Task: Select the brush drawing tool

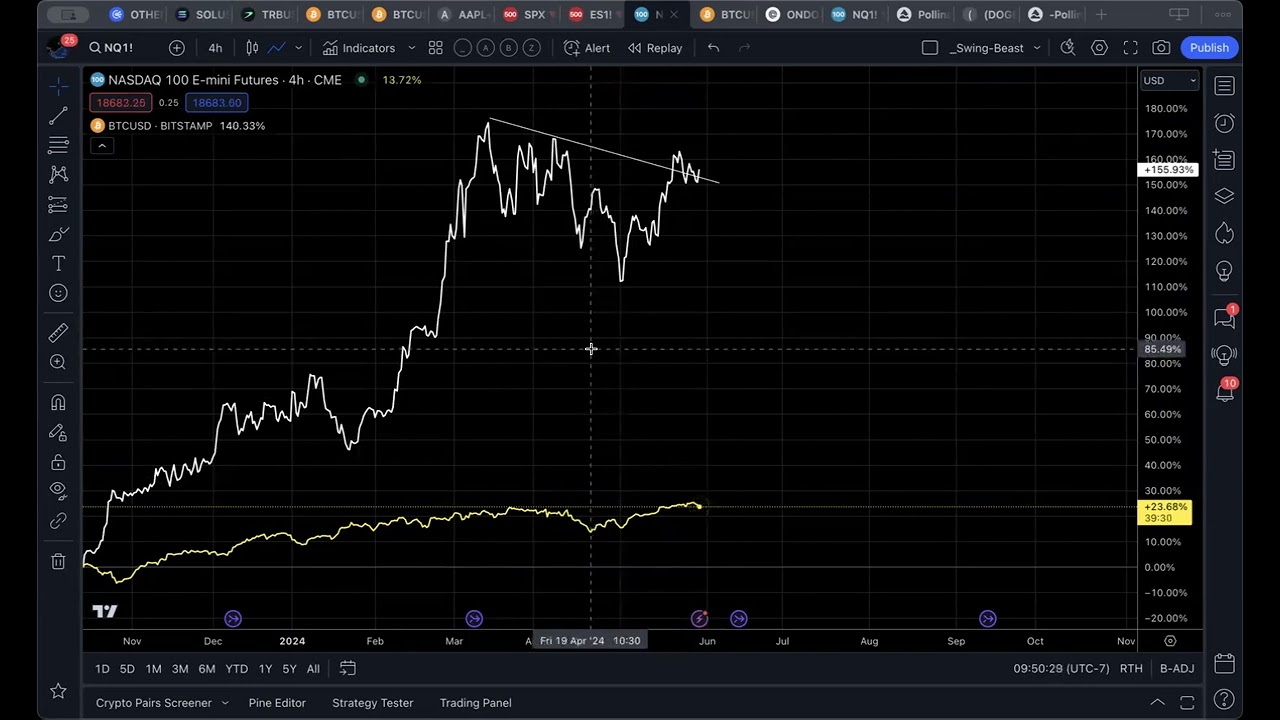Action: (58, 234)
